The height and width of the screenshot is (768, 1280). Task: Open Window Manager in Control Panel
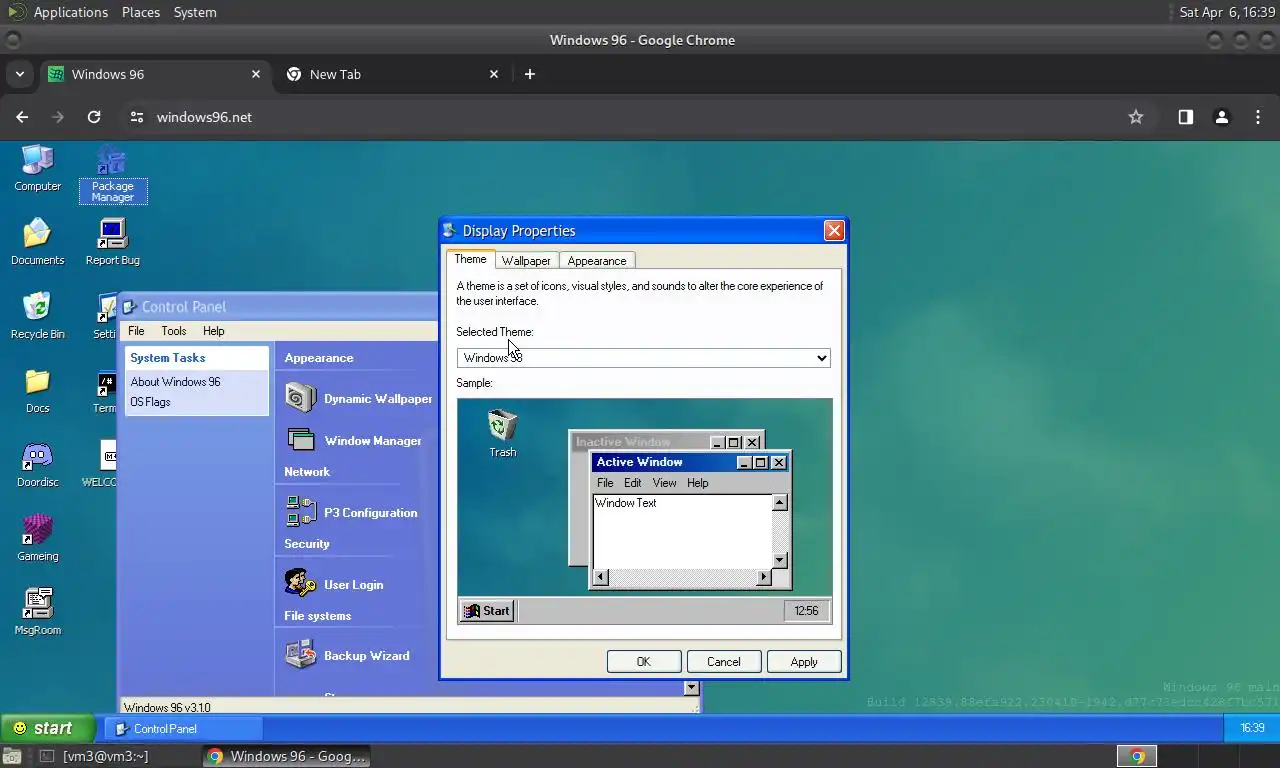coord(353,440)
